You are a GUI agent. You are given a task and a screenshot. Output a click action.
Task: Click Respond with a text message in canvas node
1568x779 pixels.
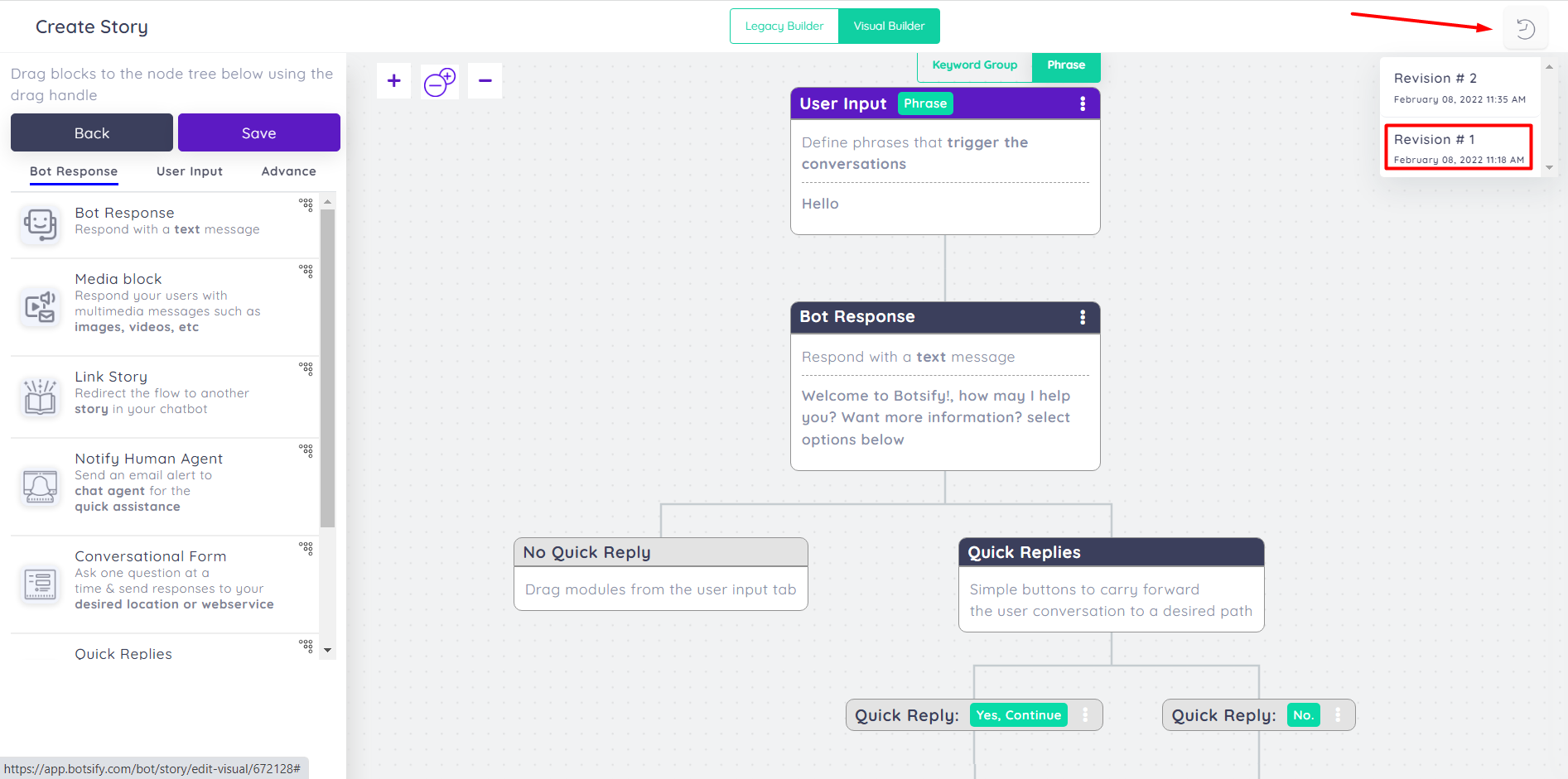(x=908, y=357)
